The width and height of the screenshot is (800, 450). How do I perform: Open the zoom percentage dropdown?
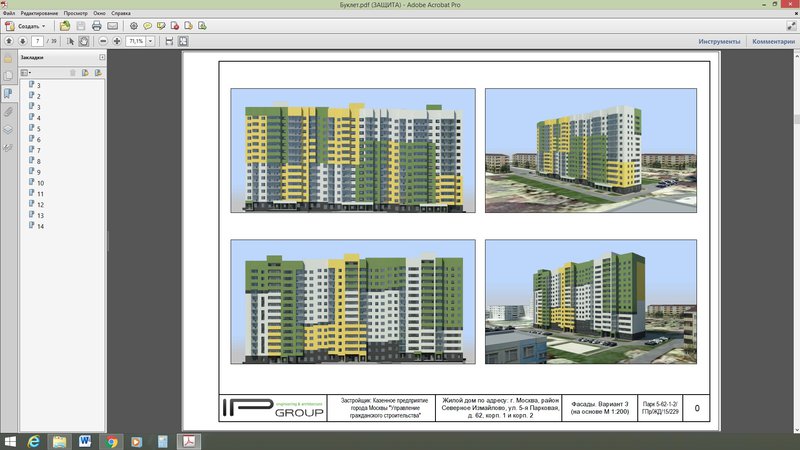pos(150,42)
